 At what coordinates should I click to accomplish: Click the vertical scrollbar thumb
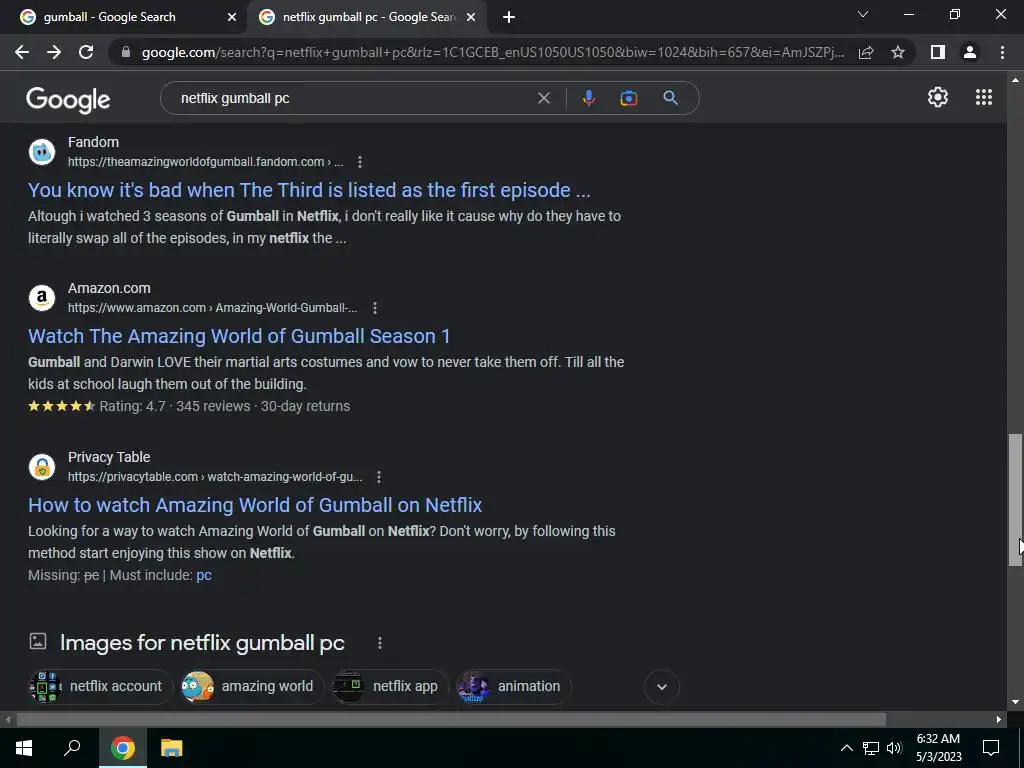pyautogui.click(x=1015, y=500)
